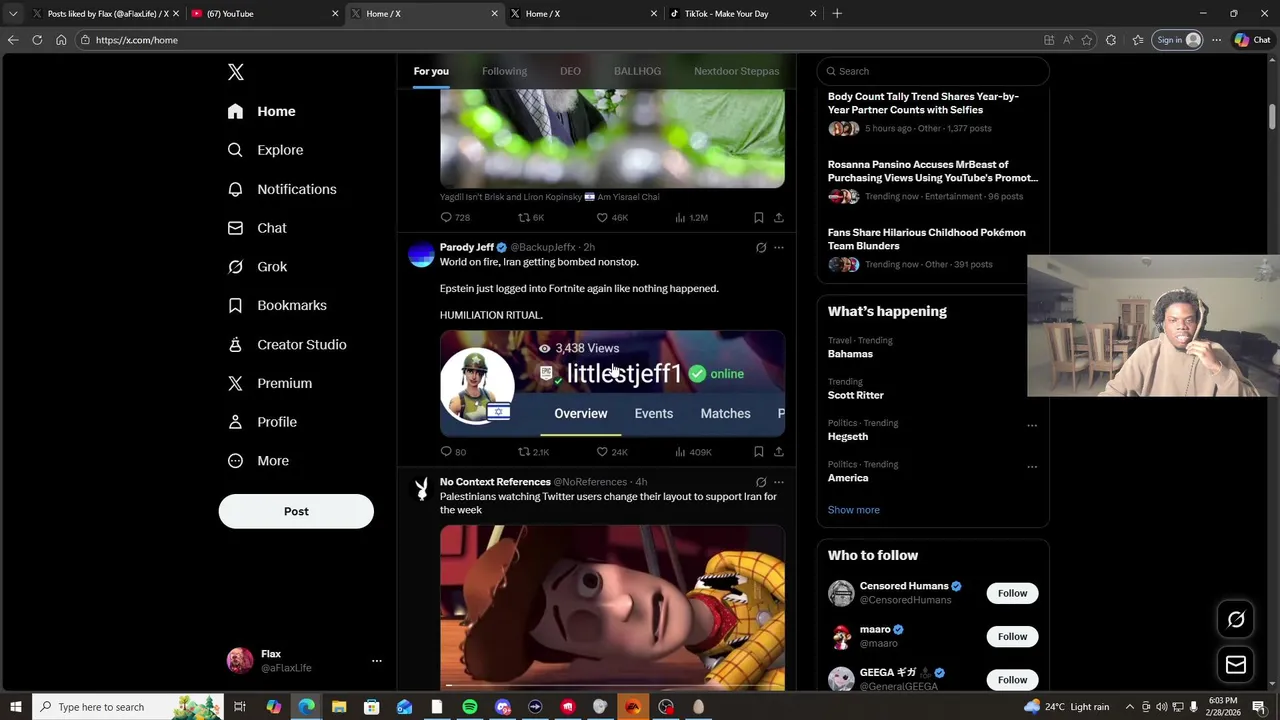This screenshot has width=1280, height=720.
Task: Open Task View on taskbar
Action: 240,707
